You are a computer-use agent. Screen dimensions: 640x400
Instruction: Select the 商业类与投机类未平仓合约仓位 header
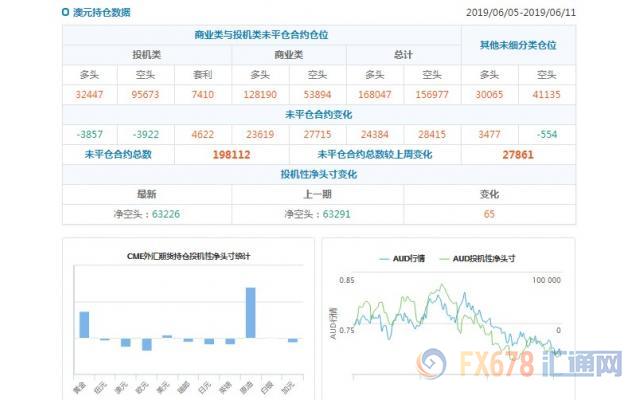[261, 35]
